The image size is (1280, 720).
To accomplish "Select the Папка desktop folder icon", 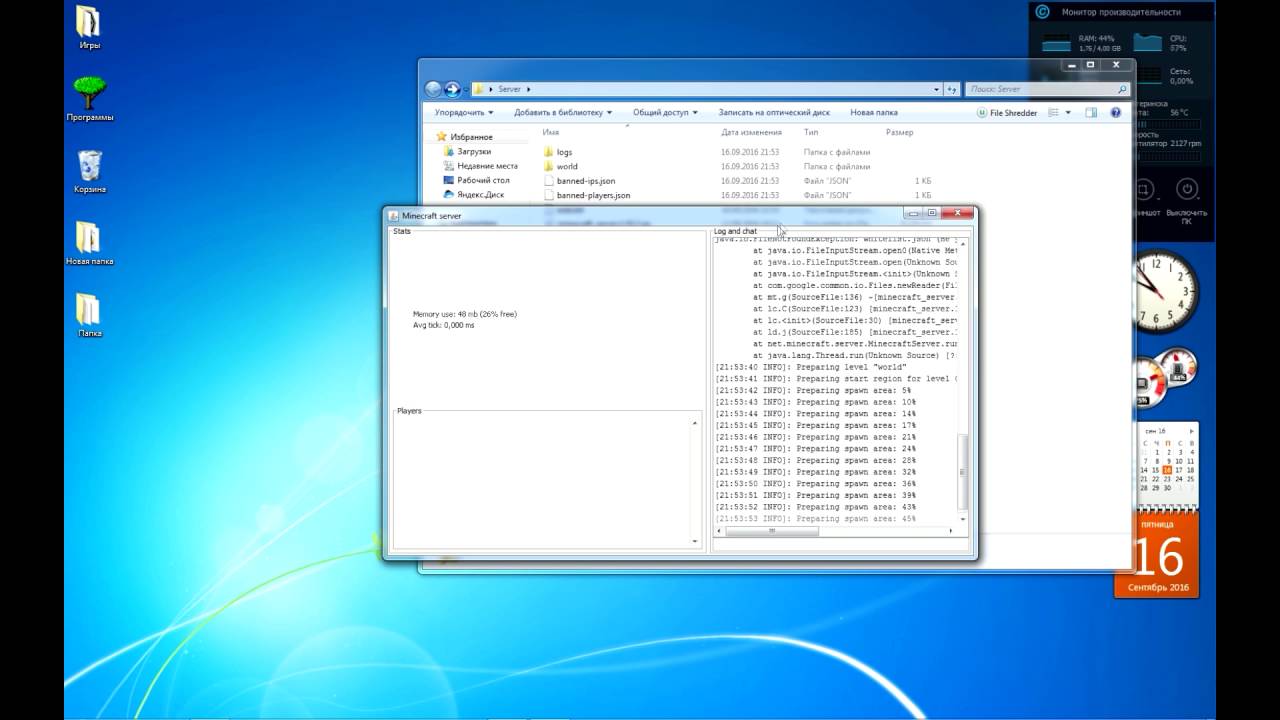I will tap(89, 315).
